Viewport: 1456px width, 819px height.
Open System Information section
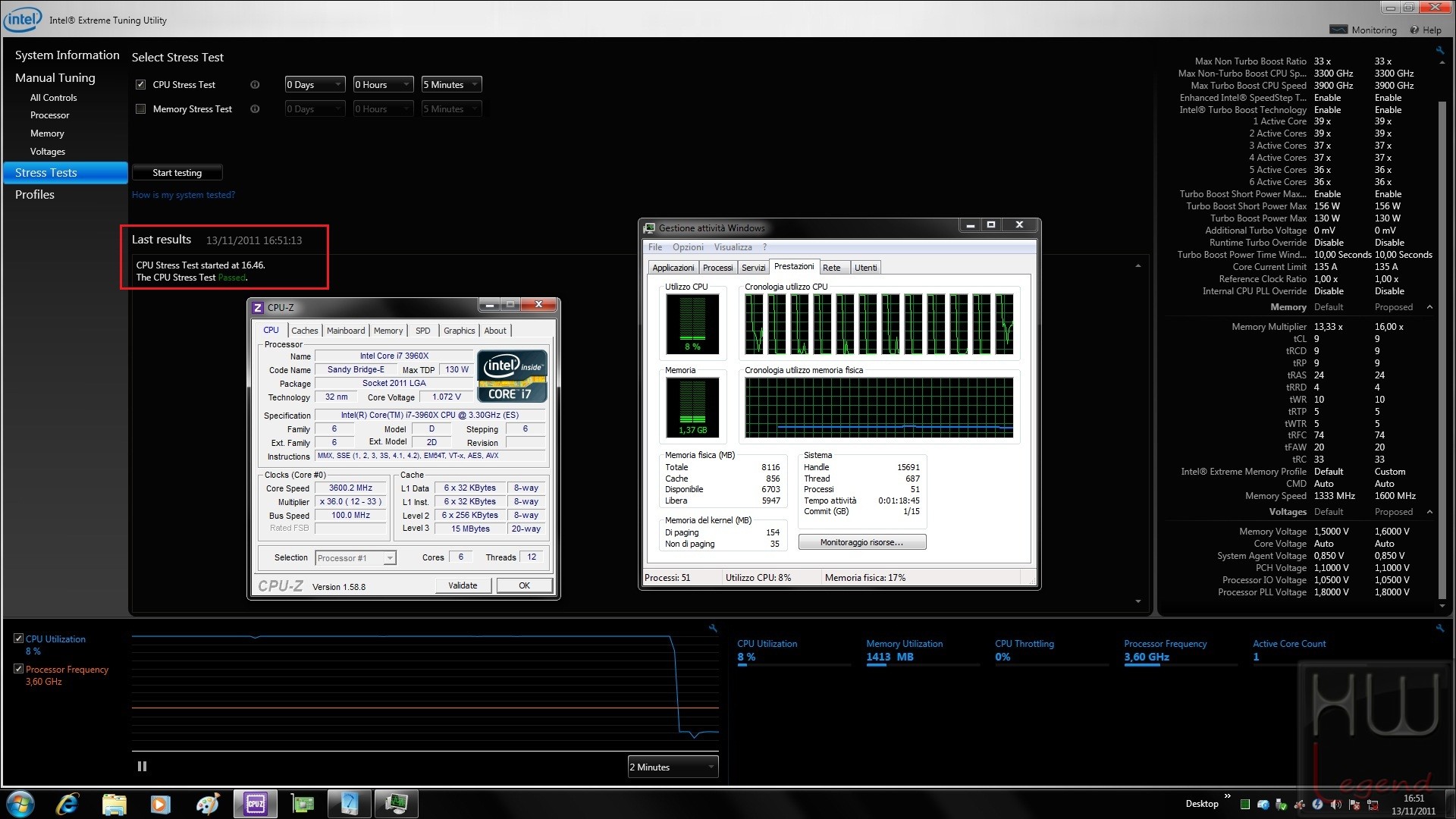[x=67, y=55]
